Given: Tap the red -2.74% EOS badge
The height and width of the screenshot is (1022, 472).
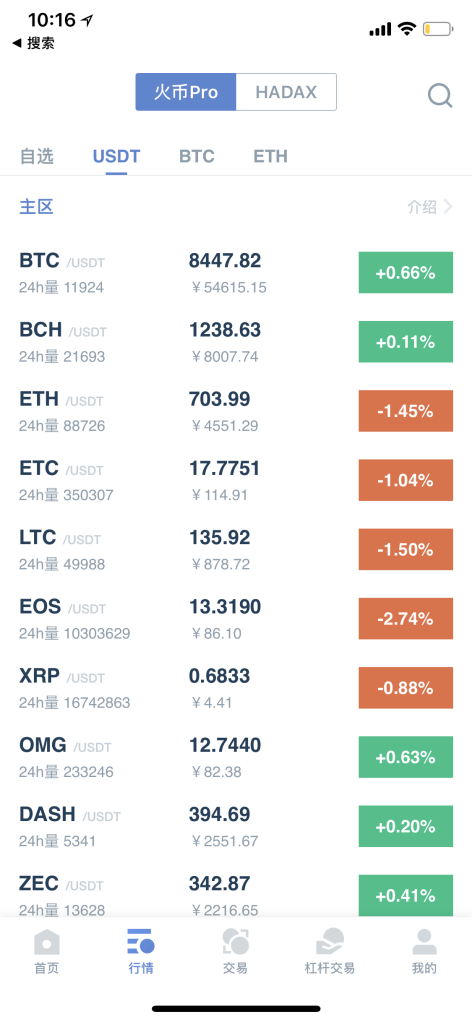Looking at the screenshot, I should 406,619.
